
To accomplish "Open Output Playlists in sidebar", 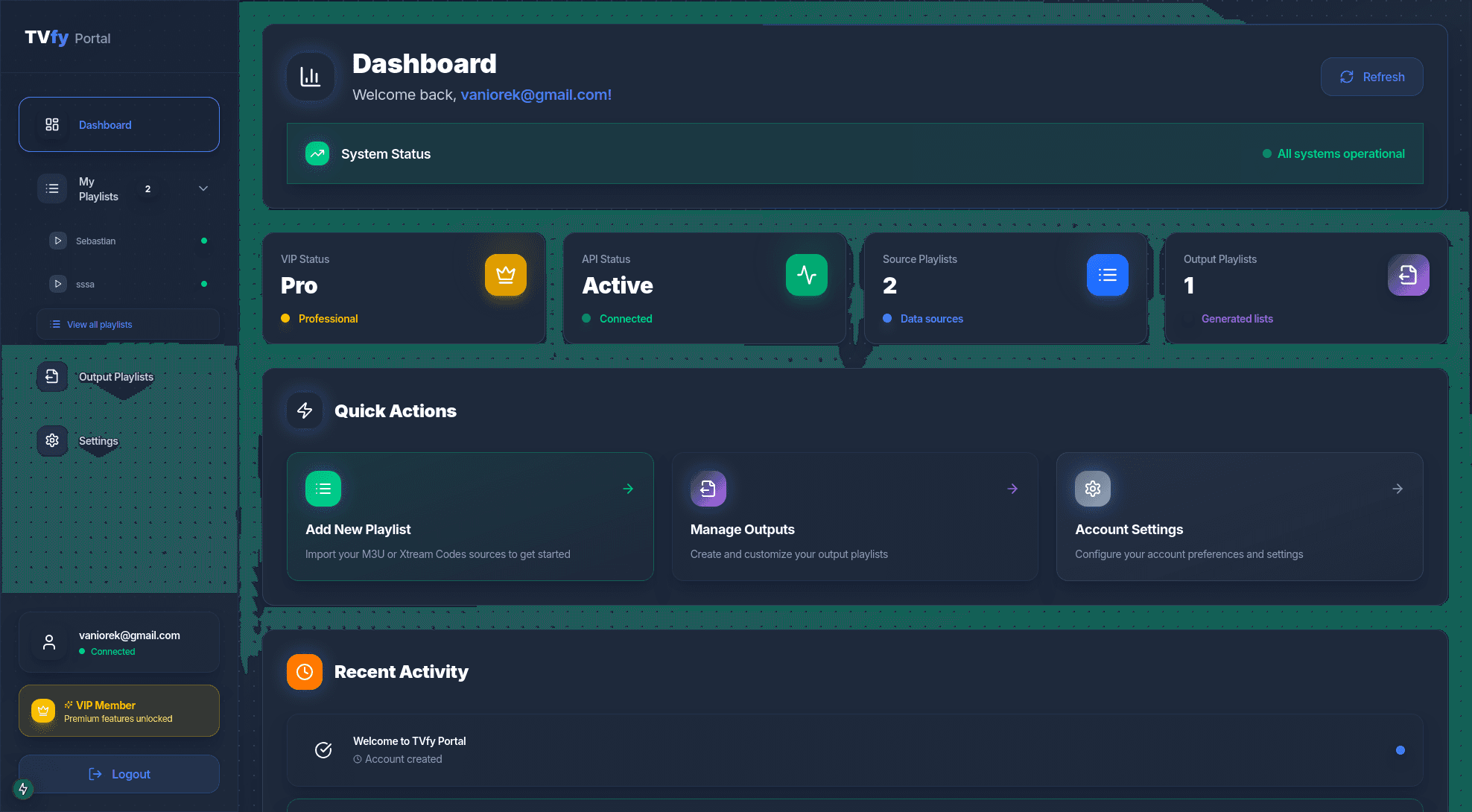I will coord(119,377).
